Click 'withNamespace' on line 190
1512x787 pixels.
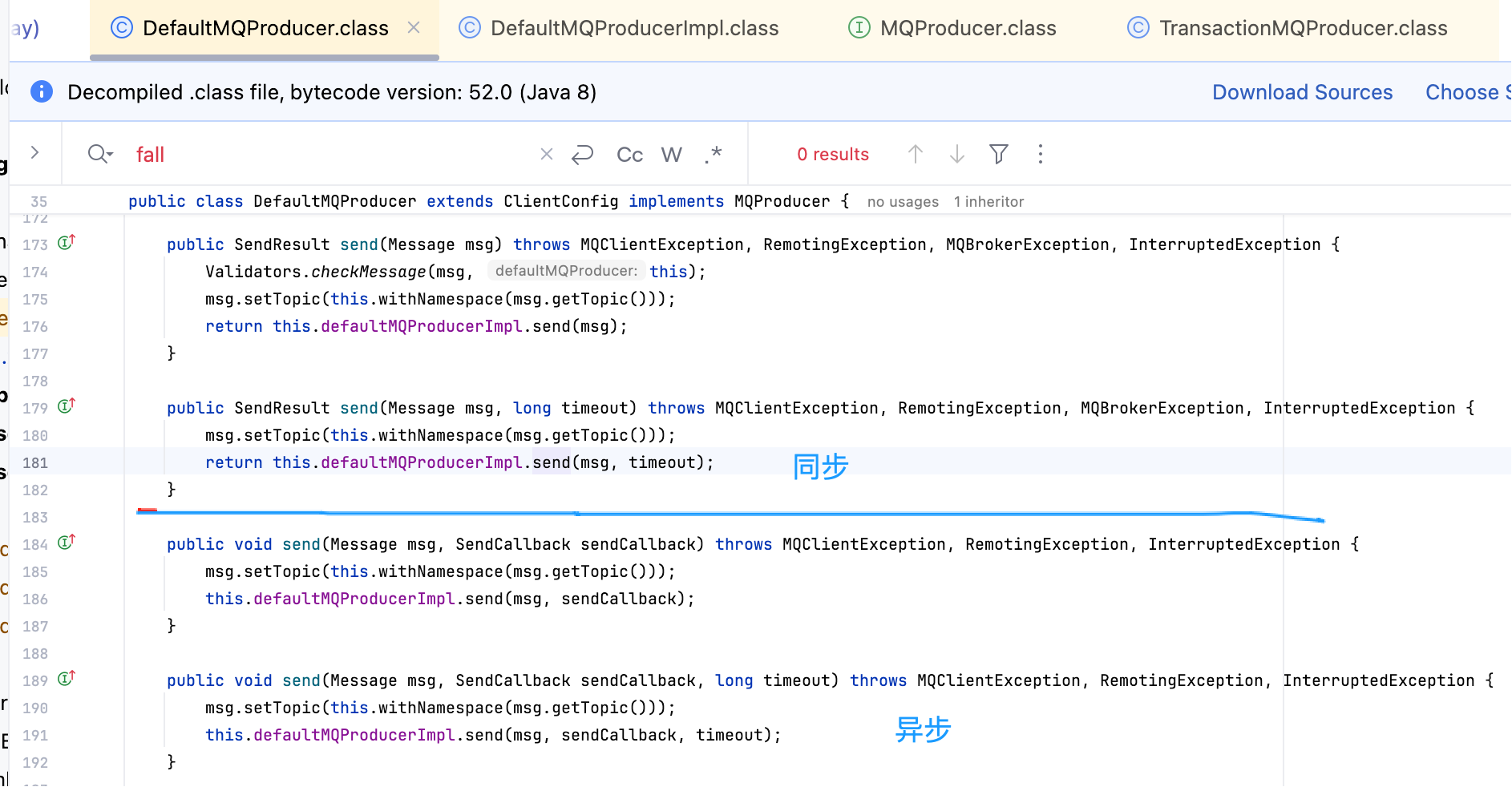tap(441, 708)
